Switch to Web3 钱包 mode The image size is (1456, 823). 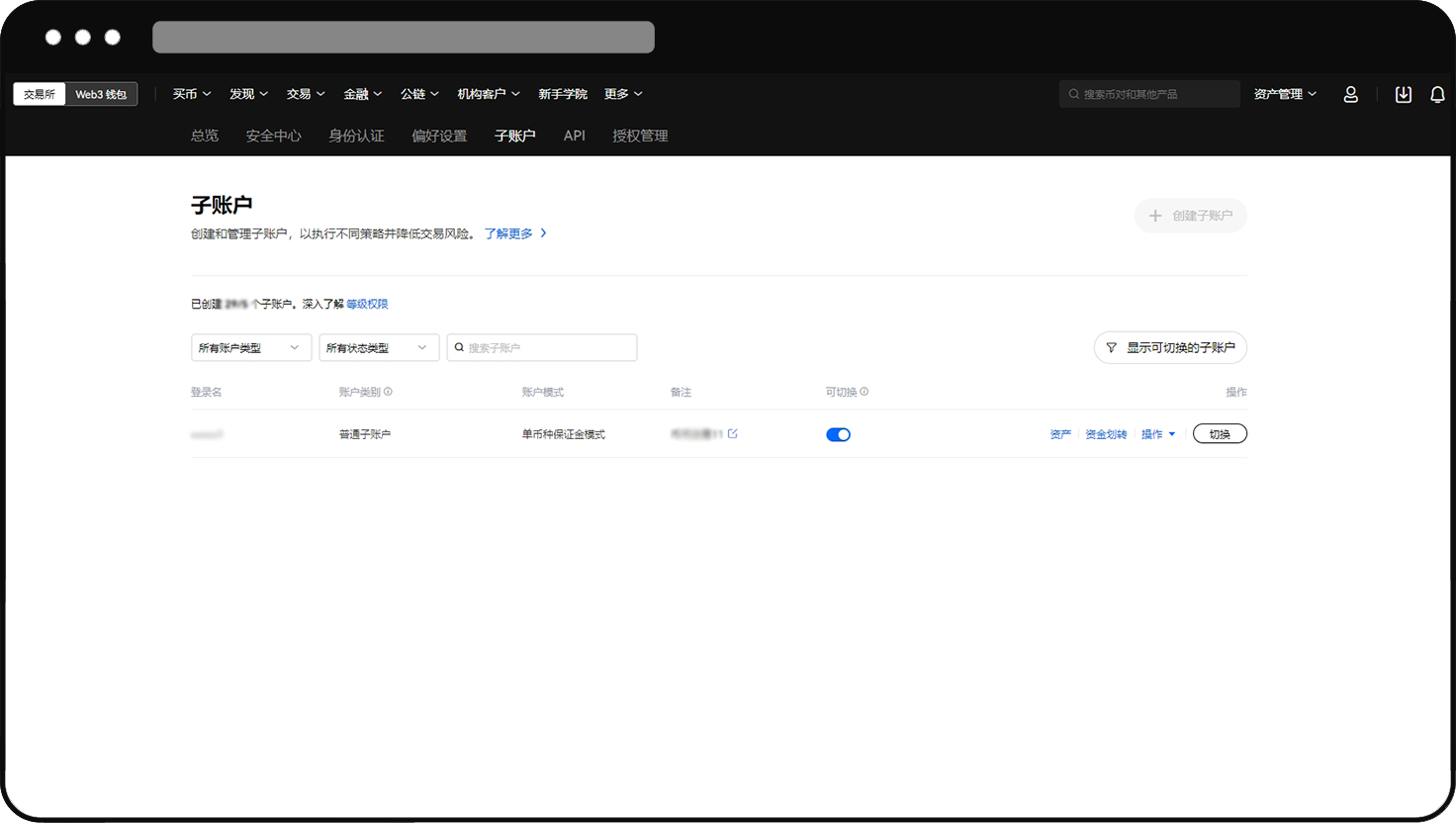[101, 94]
